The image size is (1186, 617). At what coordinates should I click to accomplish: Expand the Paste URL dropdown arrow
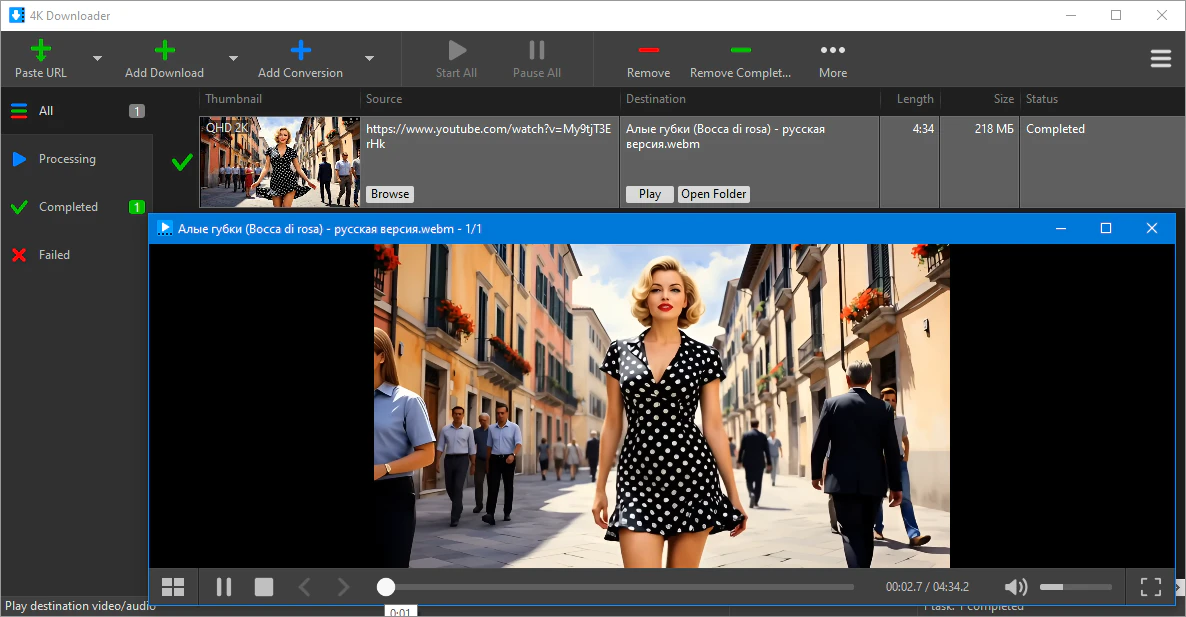coord(97,59)
